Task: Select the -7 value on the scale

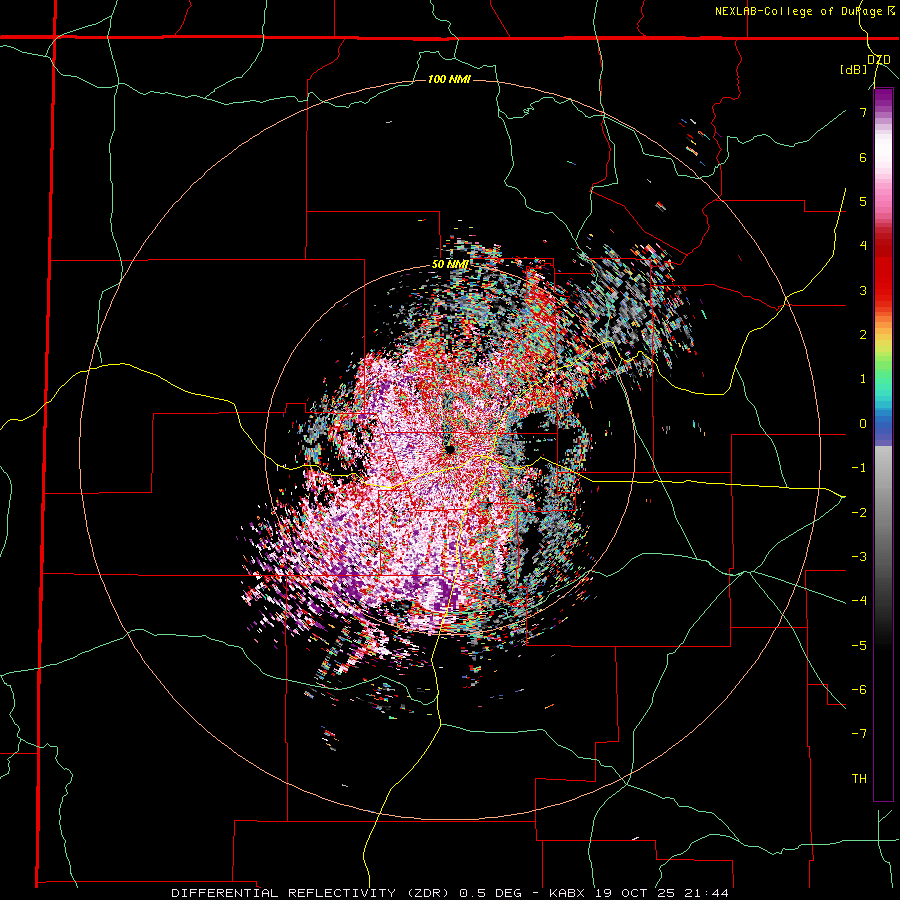Action: click(x=859, y=734)
